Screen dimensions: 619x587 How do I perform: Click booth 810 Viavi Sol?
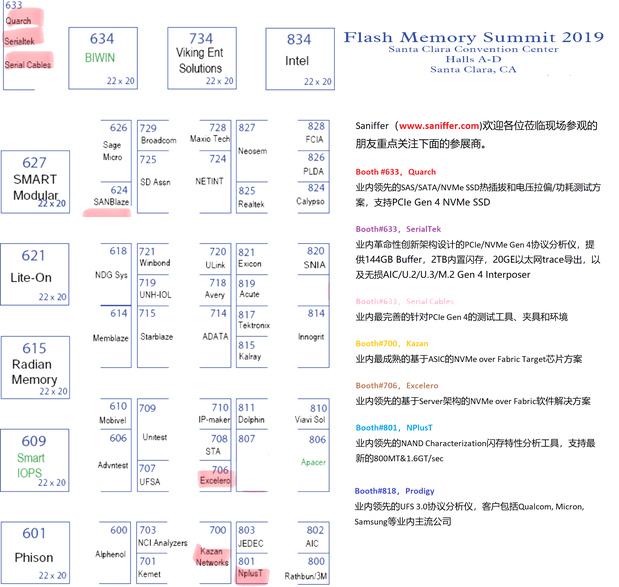tap(311, 414)
